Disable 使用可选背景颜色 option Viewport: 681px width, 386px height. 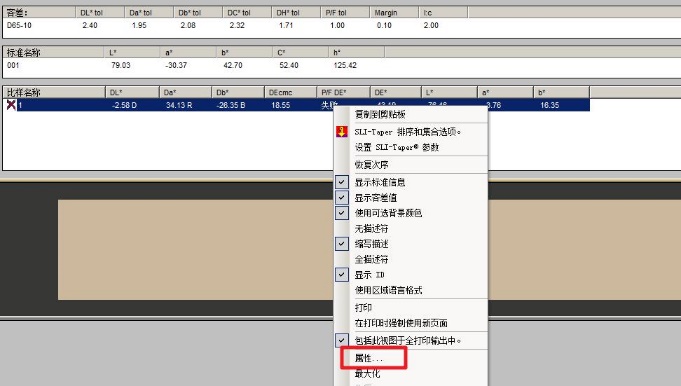click(x=342, y=213)
